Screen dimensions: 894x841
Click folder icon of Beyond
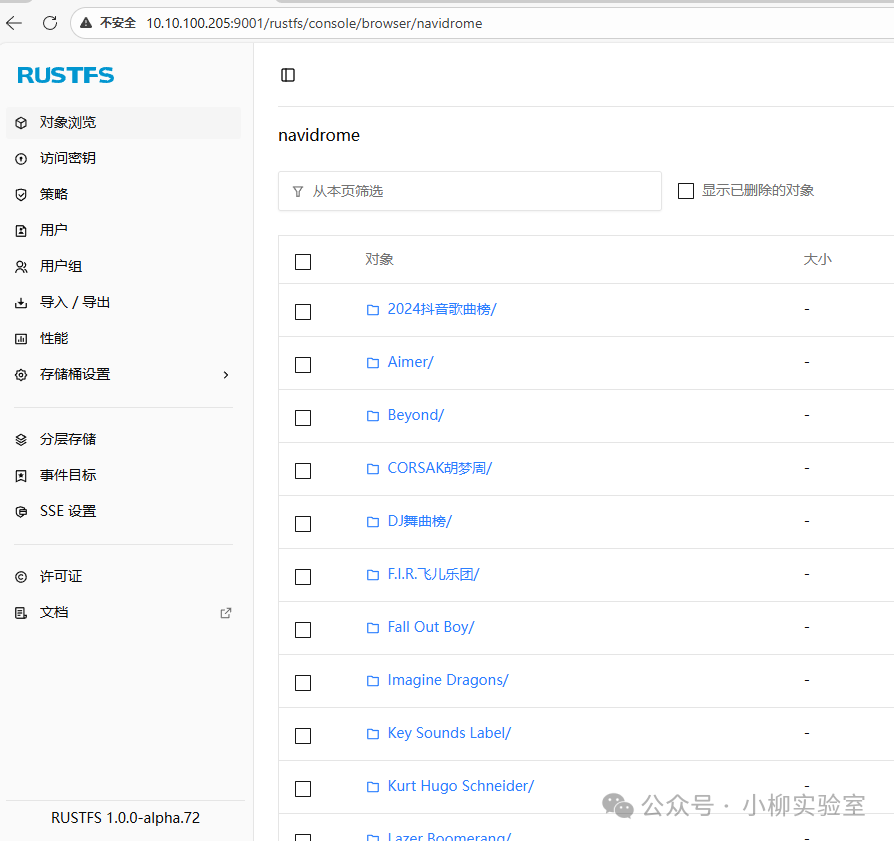[373, 416]
